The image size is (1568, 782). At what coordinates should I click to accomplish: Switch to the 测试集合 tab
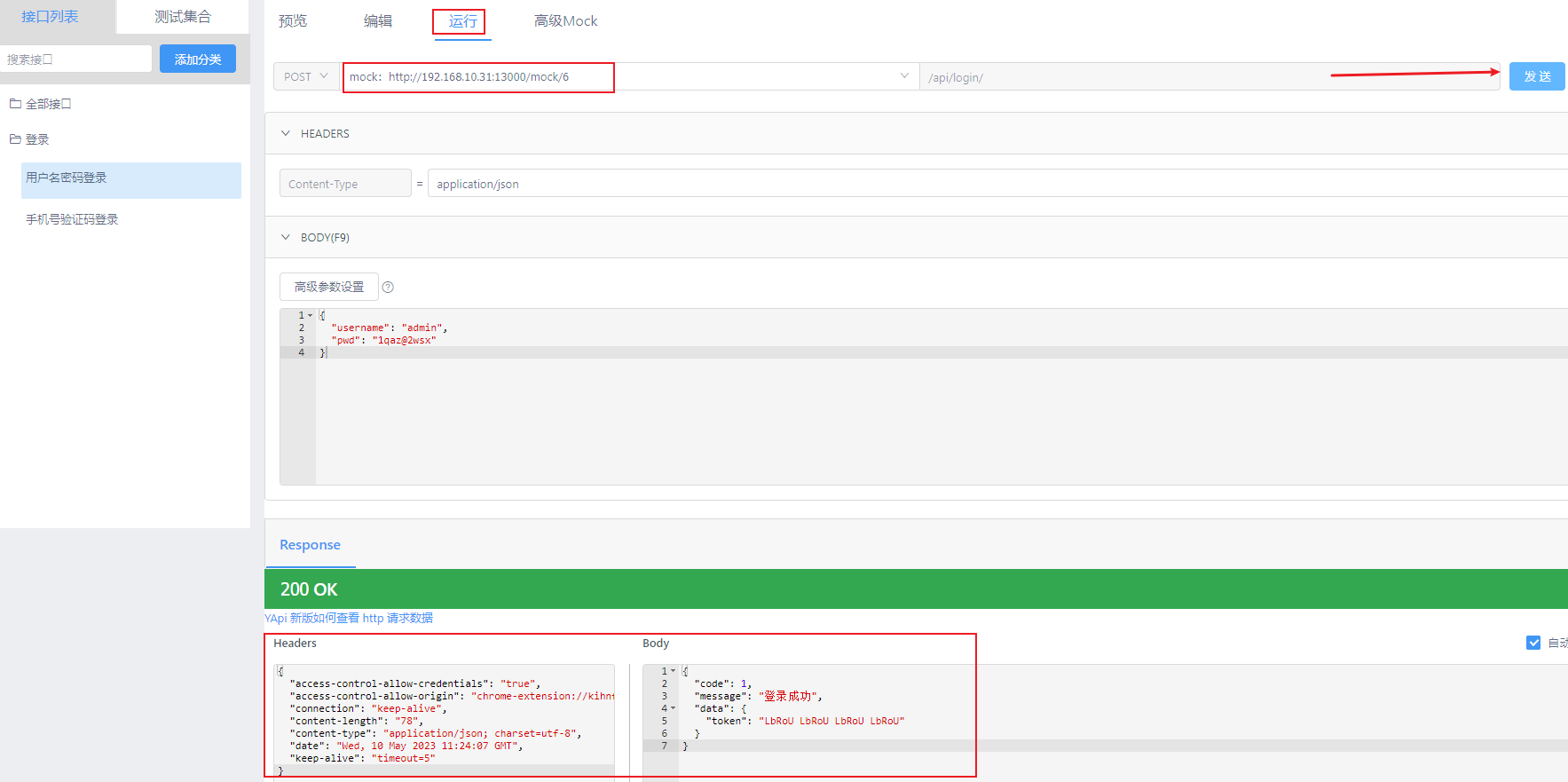tap(183, 17)
